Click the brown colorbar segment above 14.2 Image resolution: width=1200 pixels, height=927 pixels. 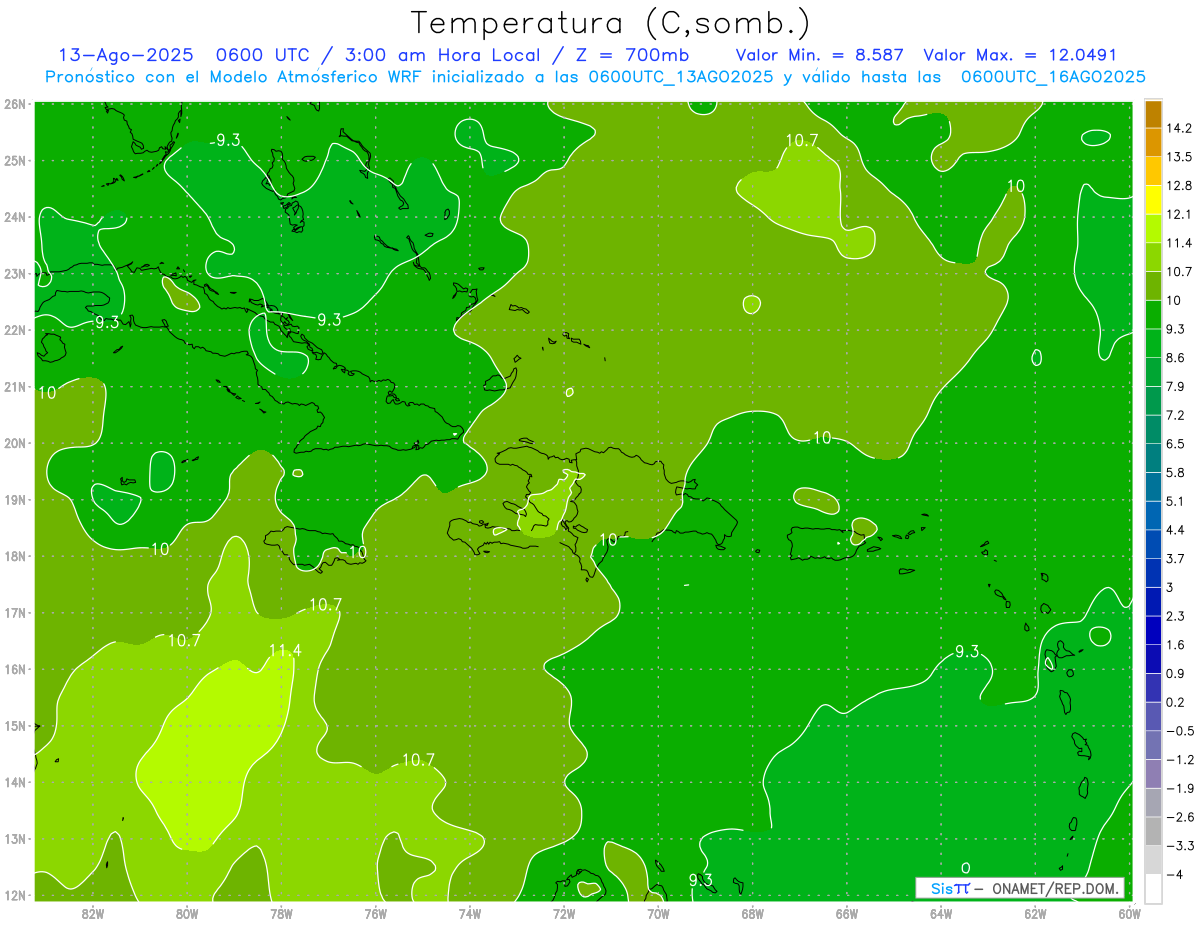coord(1153,114)
